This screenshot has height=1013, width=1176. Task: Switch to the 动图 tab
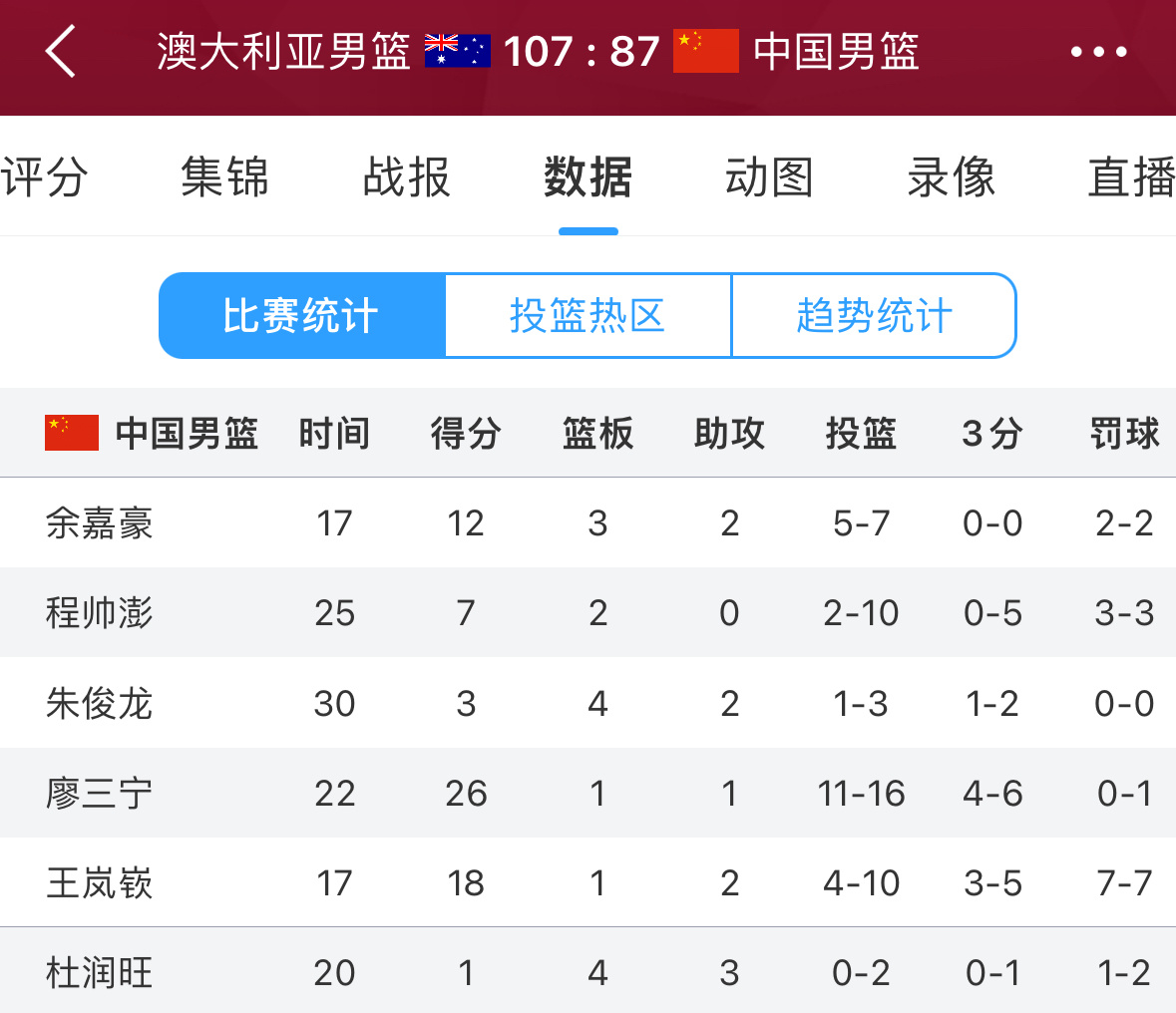[x=769, y=177]
